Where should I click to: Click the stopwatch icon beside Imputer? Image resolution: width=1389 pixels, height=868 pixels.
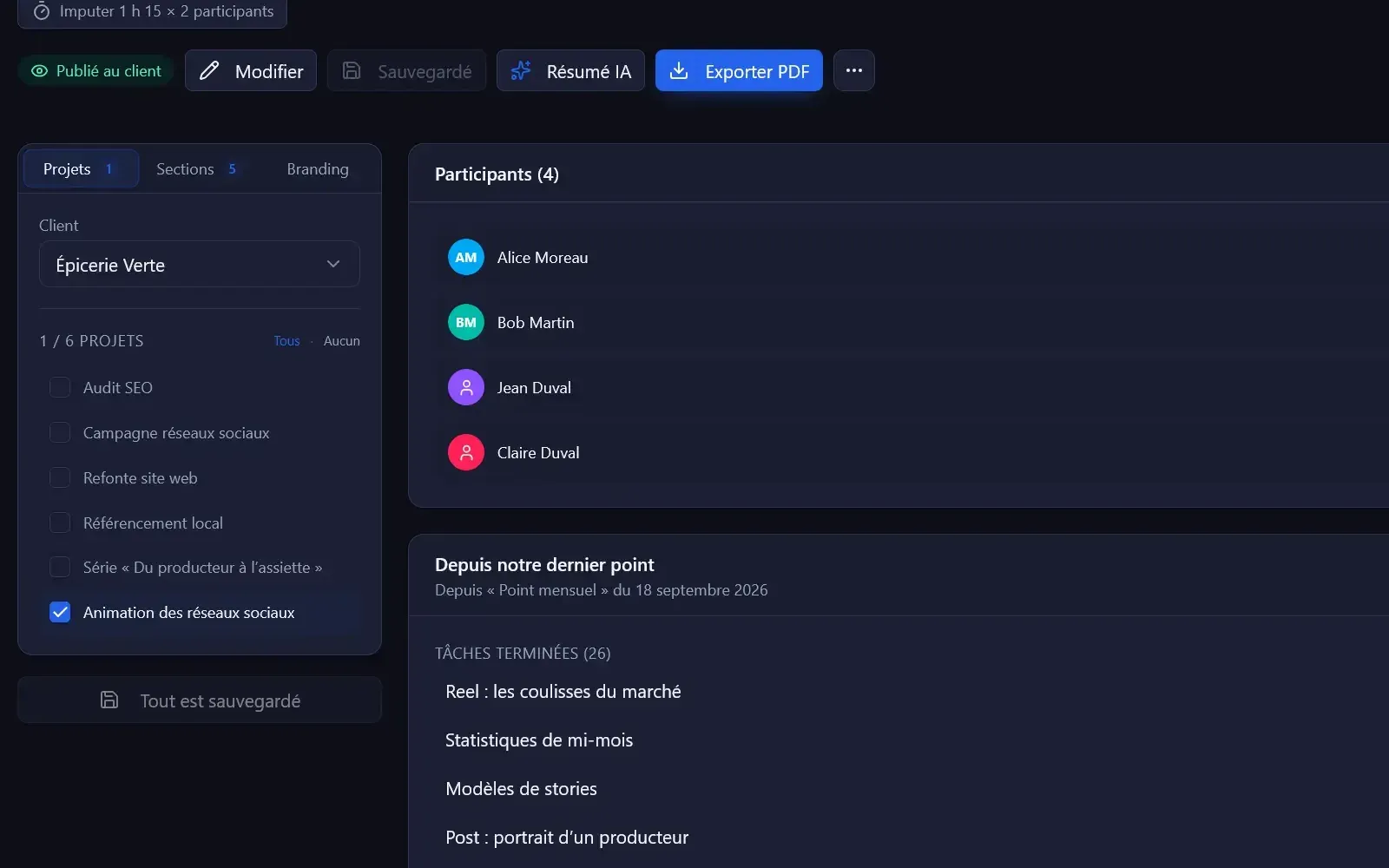tap(41, 11)
